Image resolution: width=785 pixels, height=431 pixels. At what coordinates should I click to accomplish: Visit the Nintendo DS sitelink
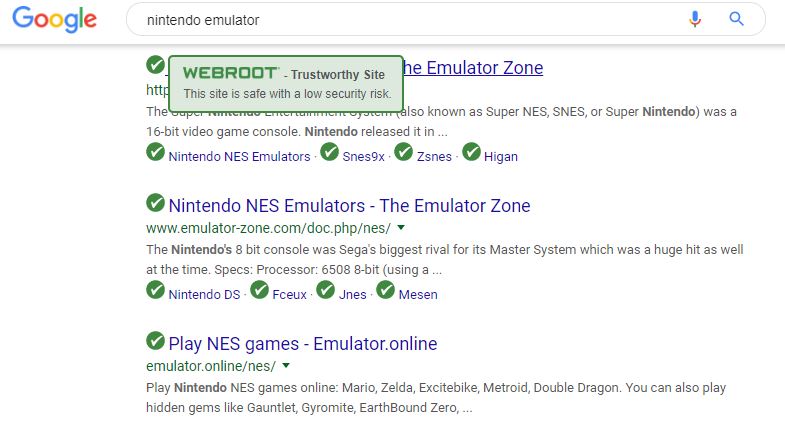click(x=204, y=294)
